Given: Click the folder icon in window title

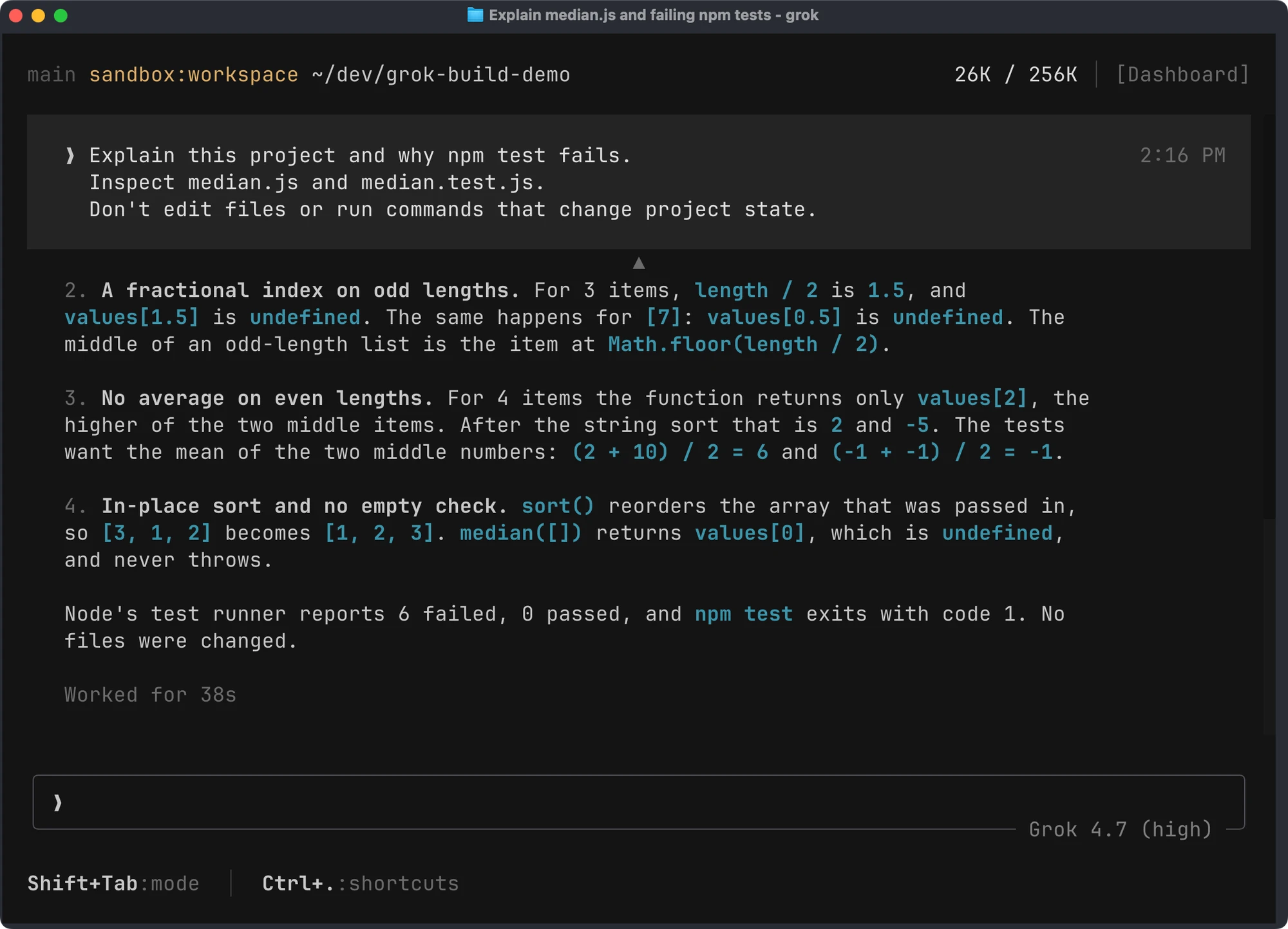Looking at the screenshot, I should pos(475,15).
